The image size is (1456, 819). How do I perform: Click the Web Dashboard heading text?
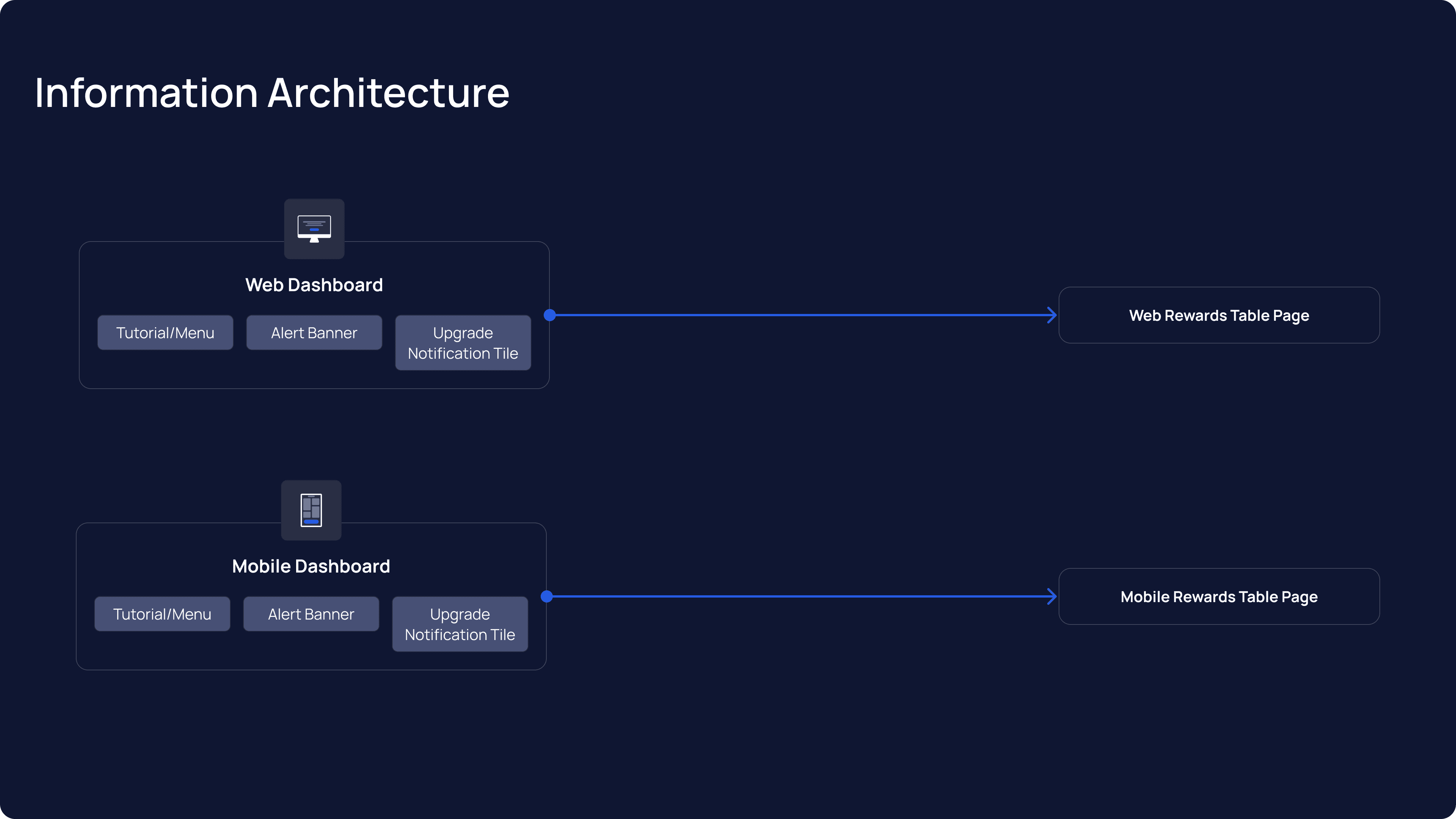(314, 285)
